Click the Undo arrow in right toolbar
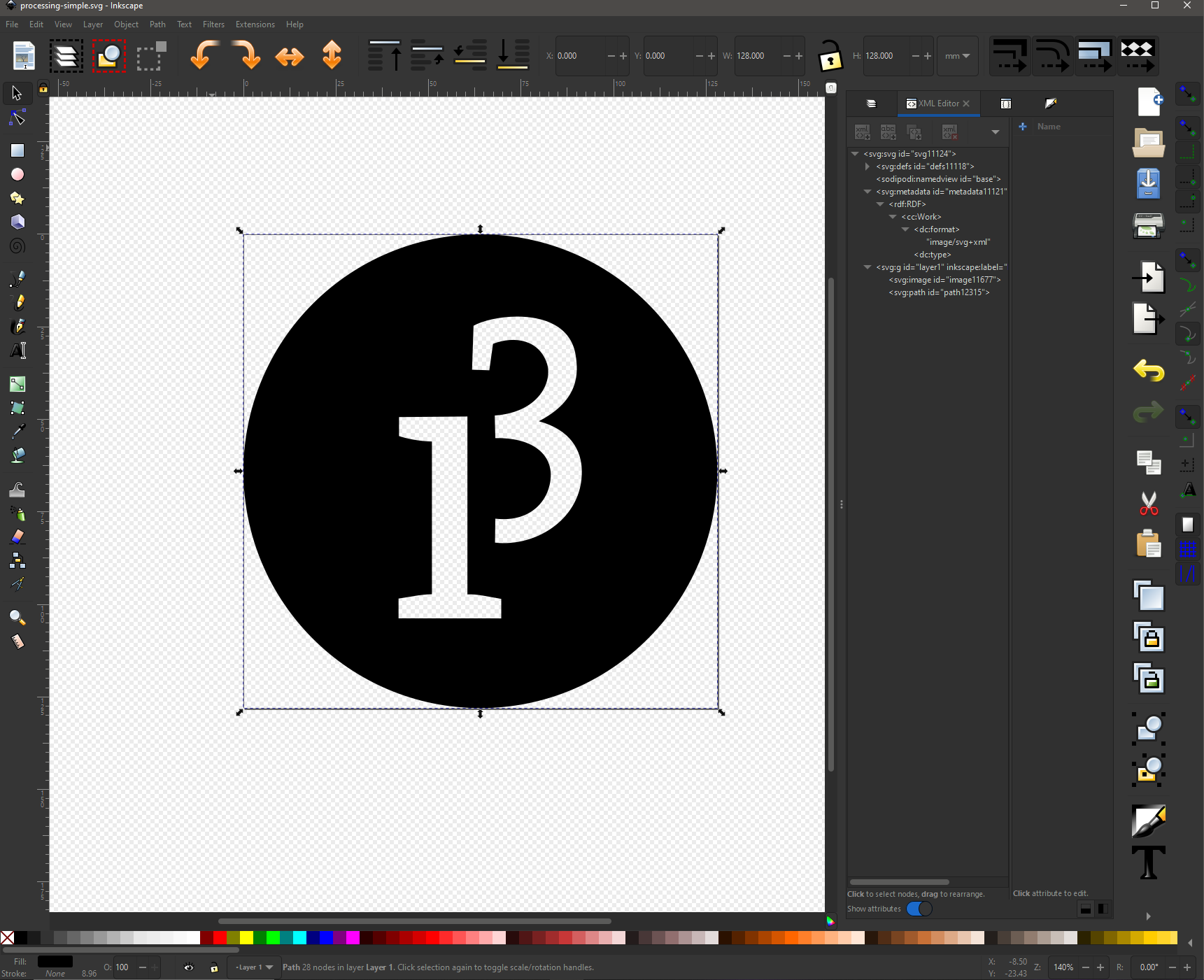This screenshot has width=1204, height=980. point(1147,371)
